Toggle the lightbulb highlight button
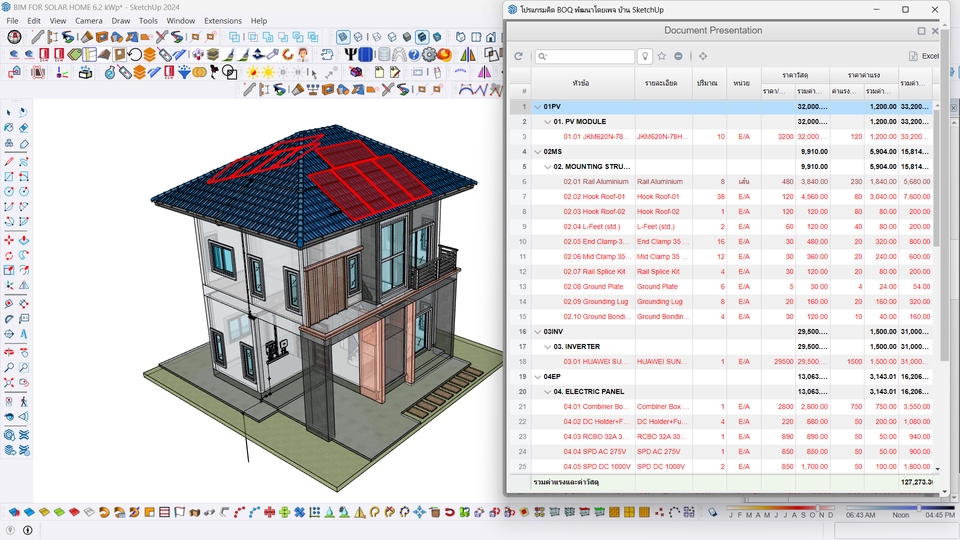Image resolution: width=960 pixels, height=540 pixels. [x=645, y=56]
